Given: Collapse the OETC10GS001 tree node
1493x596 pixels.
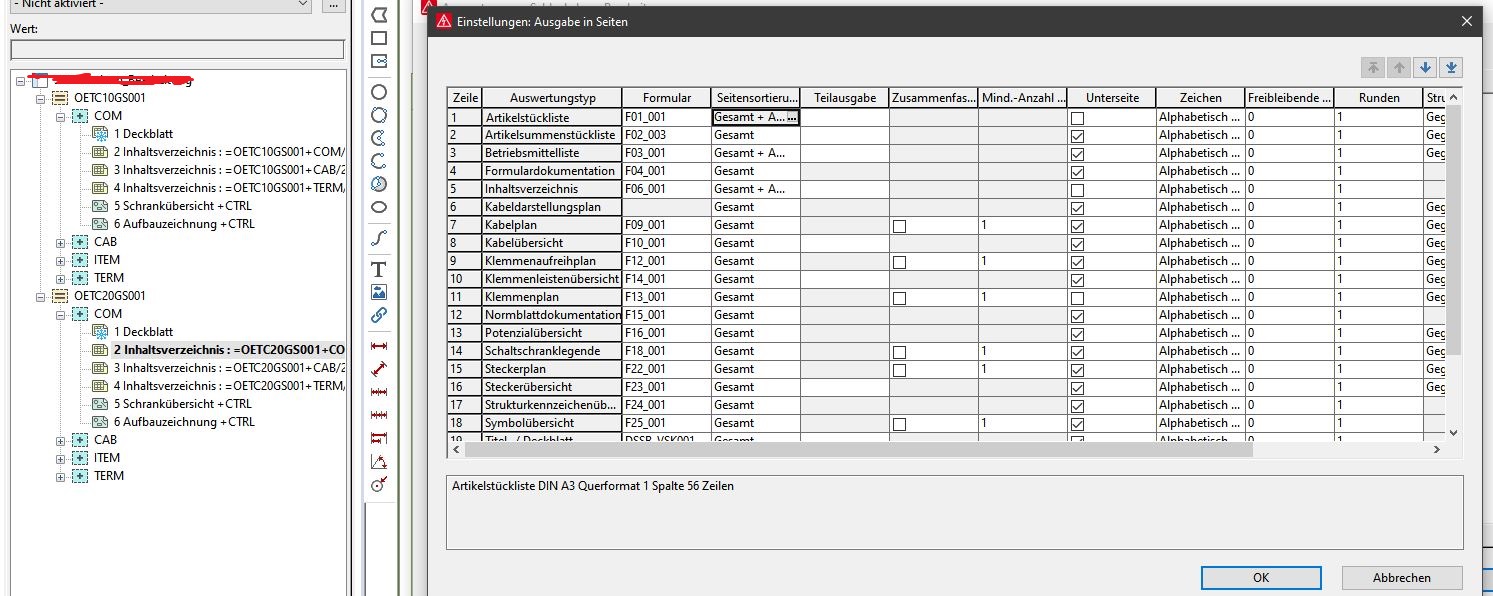Looking at the screenshot, I should tap(42, 98).
